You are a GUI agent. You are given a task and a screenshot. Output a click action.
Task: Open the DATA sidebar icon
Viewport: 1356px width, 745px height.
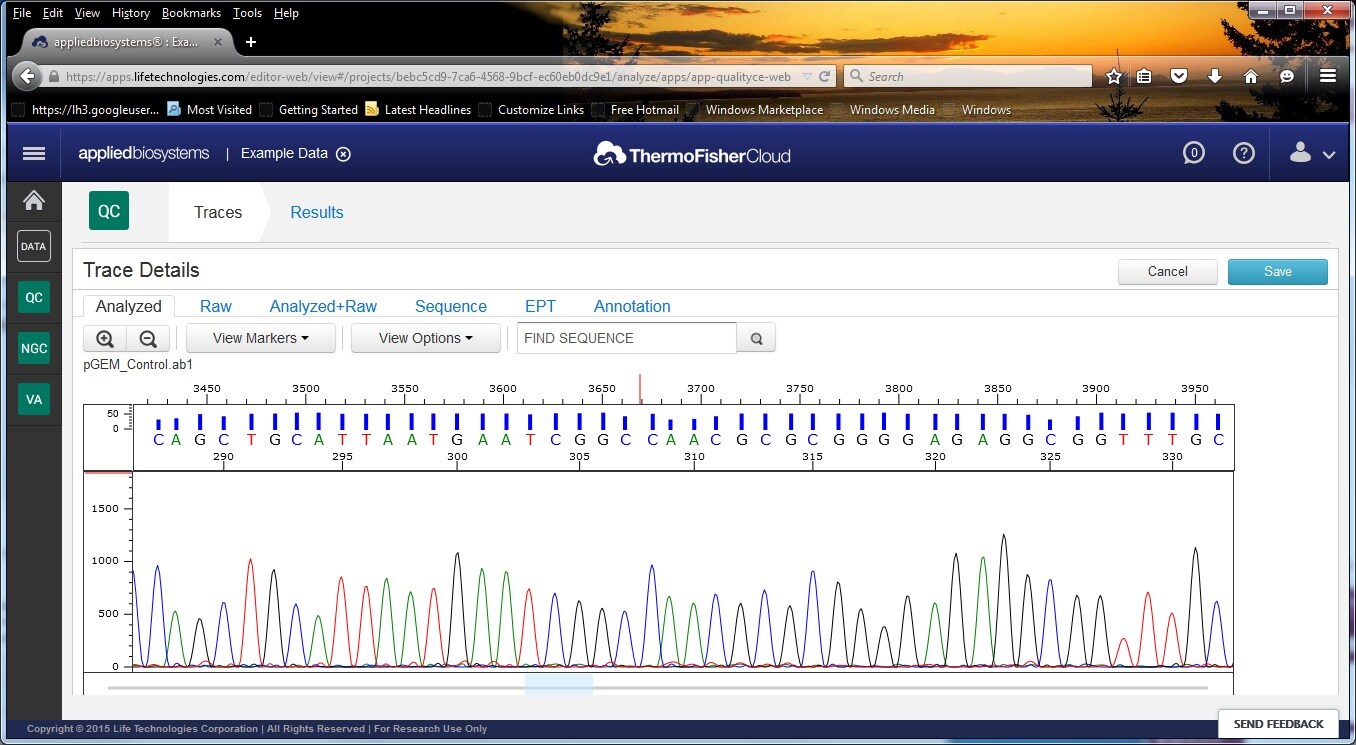tap(34, 246)
